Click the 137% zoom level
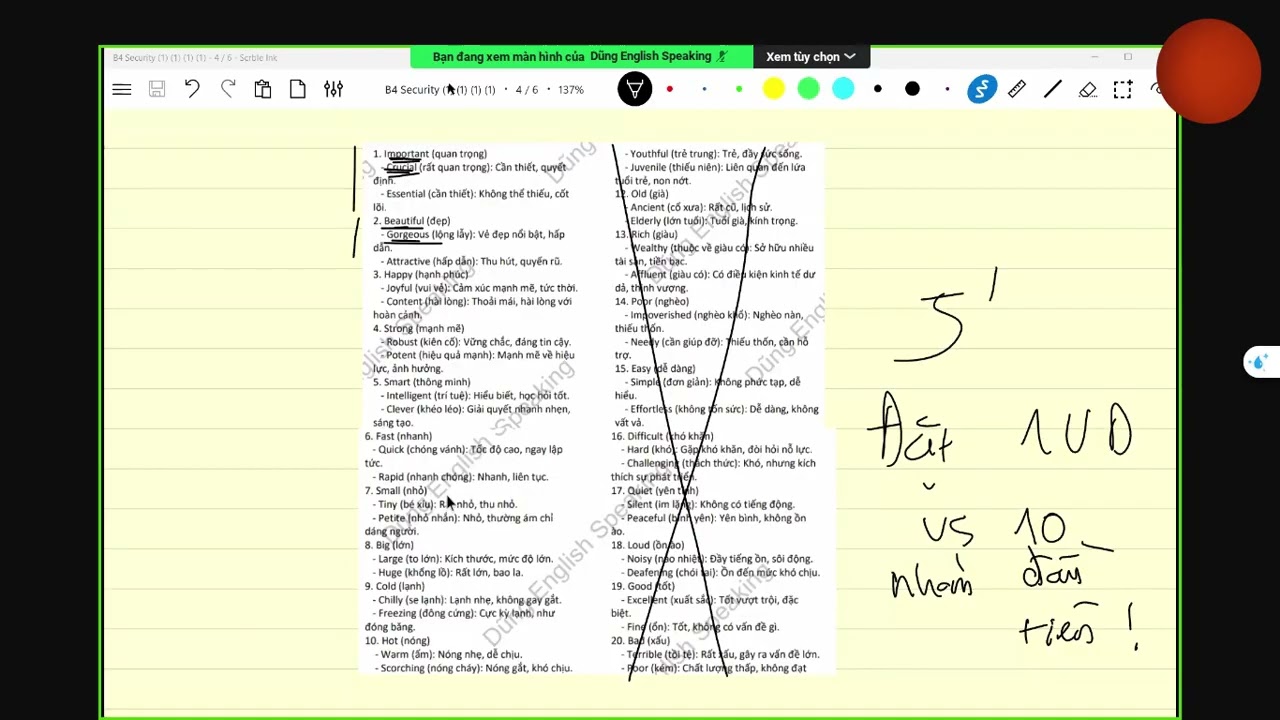This screenshot has width=1280, height=720. [x=571, y=90]
